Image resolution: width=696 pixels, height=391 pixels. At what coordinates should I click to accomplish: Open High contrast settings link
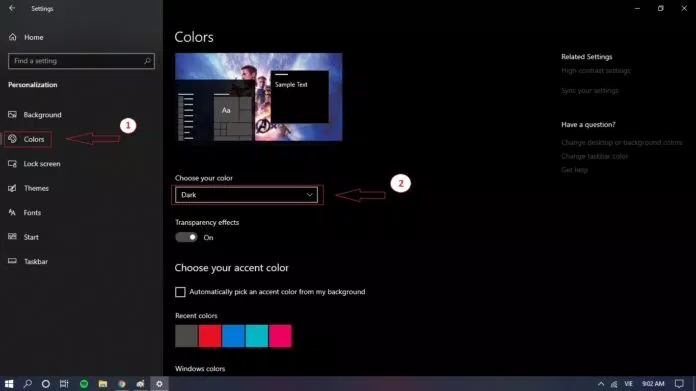(x=596, y=71)
